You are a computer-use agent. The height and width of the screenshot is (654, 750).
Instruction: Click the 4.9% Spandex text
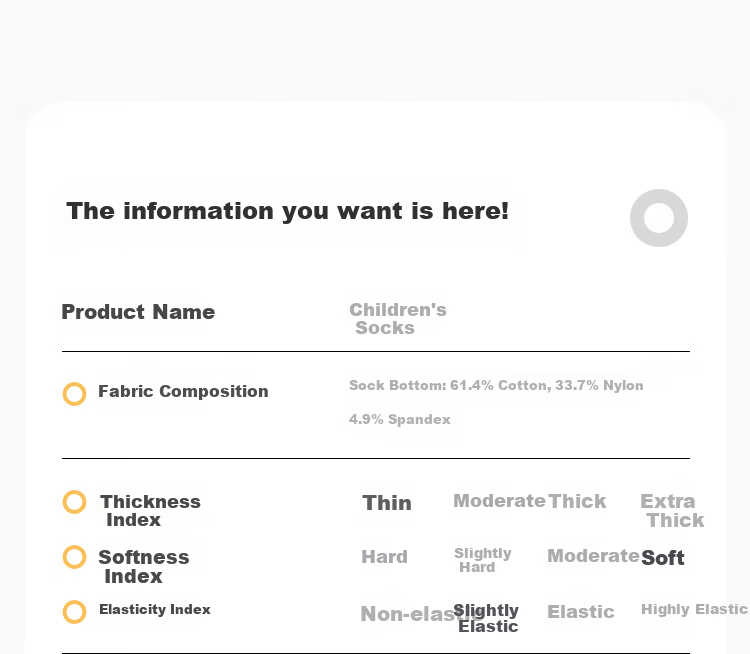point(400,420)
